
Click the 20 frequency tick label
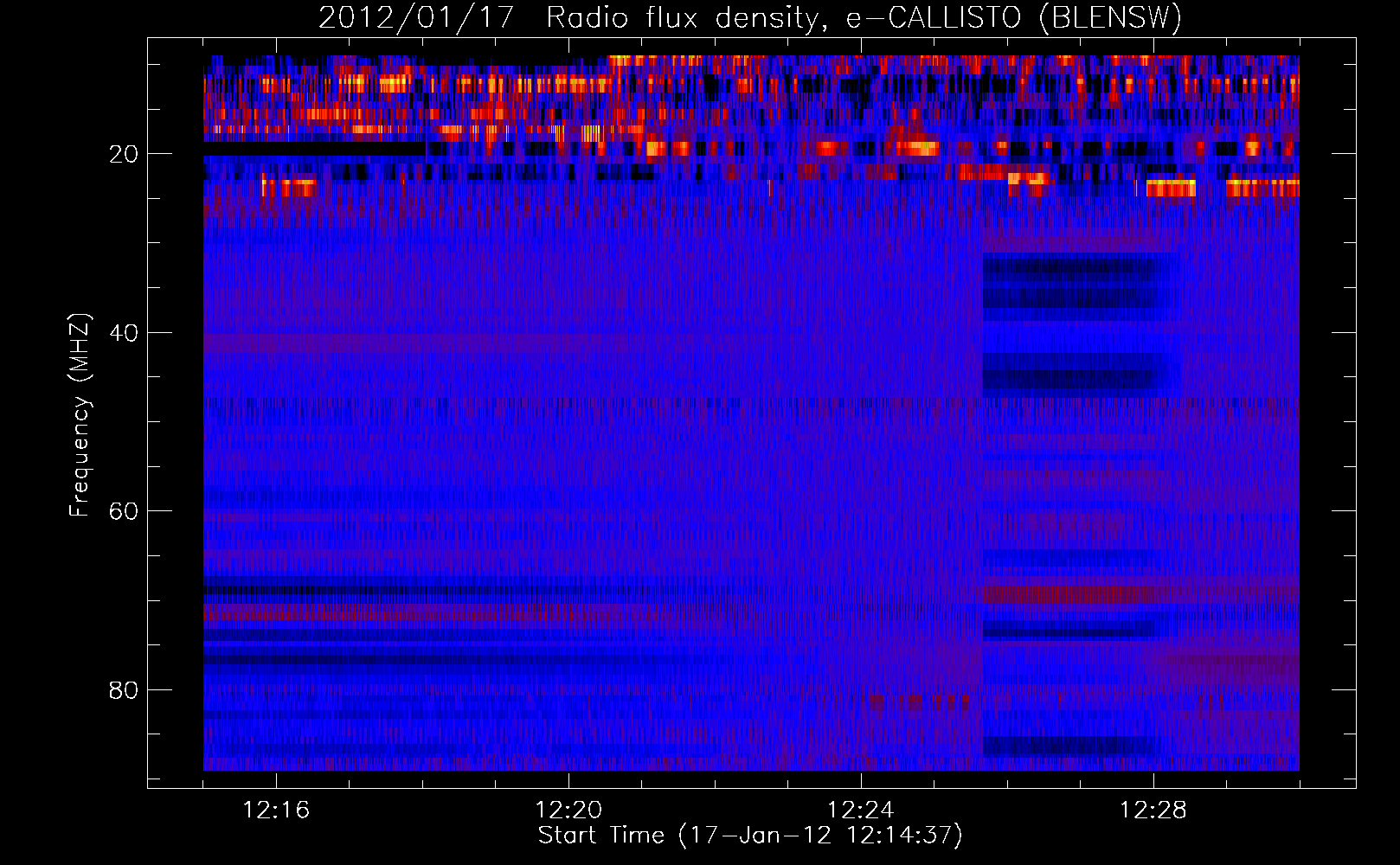[125, 154]
